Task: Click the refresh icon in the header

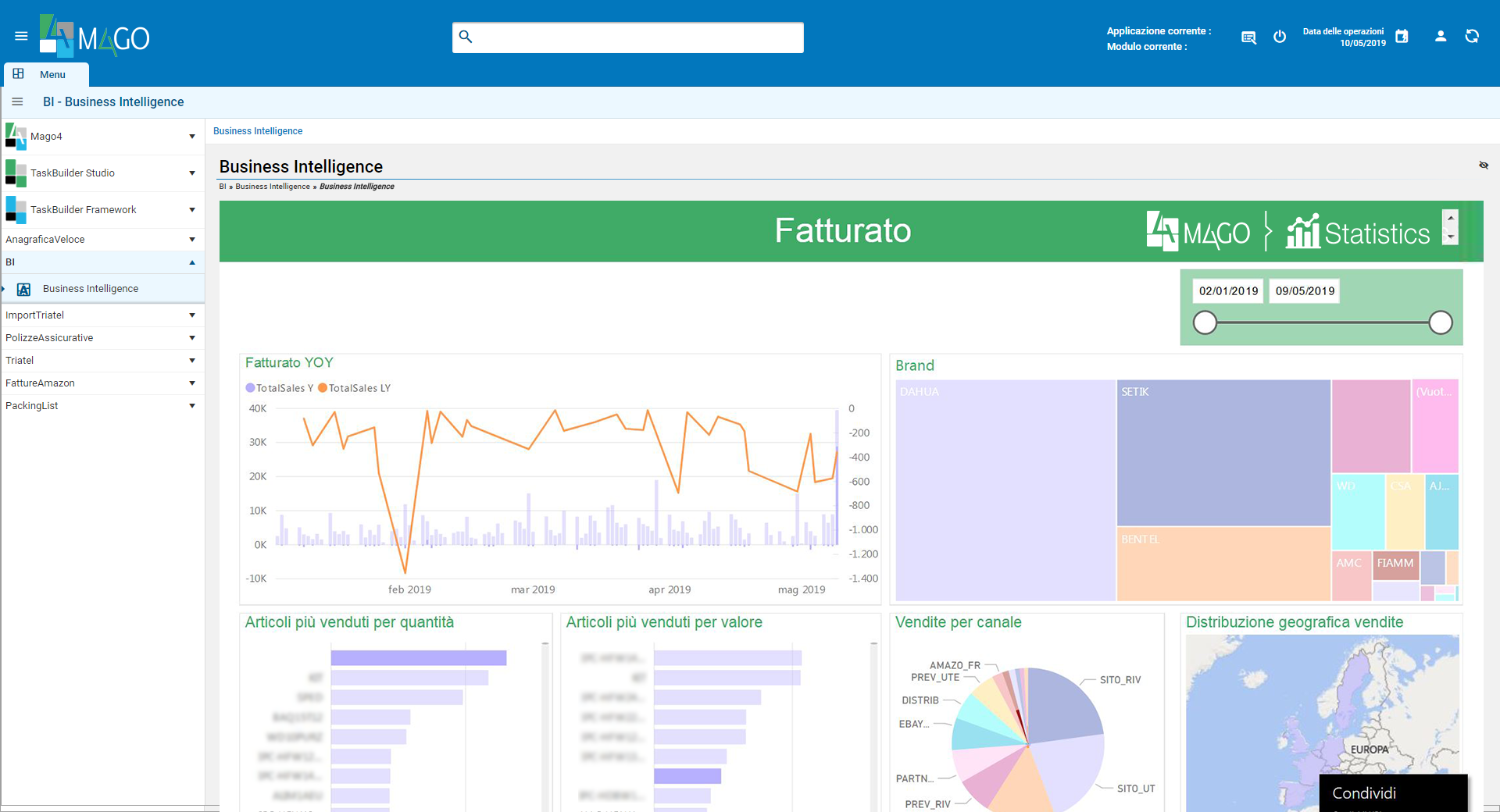Action: point(1472,37)
